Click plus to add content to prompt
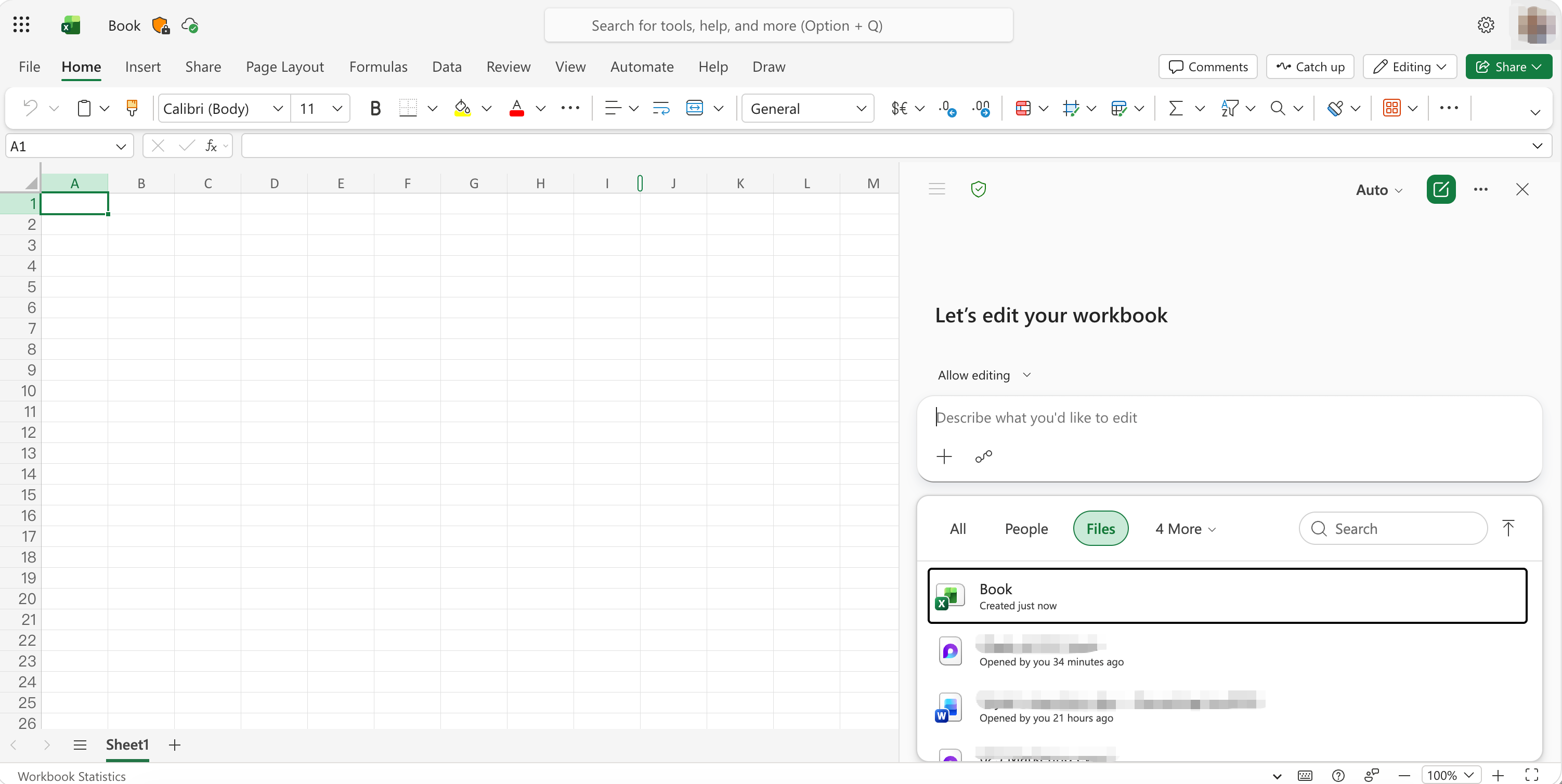The image size is (1562, 784). (944, 456)
